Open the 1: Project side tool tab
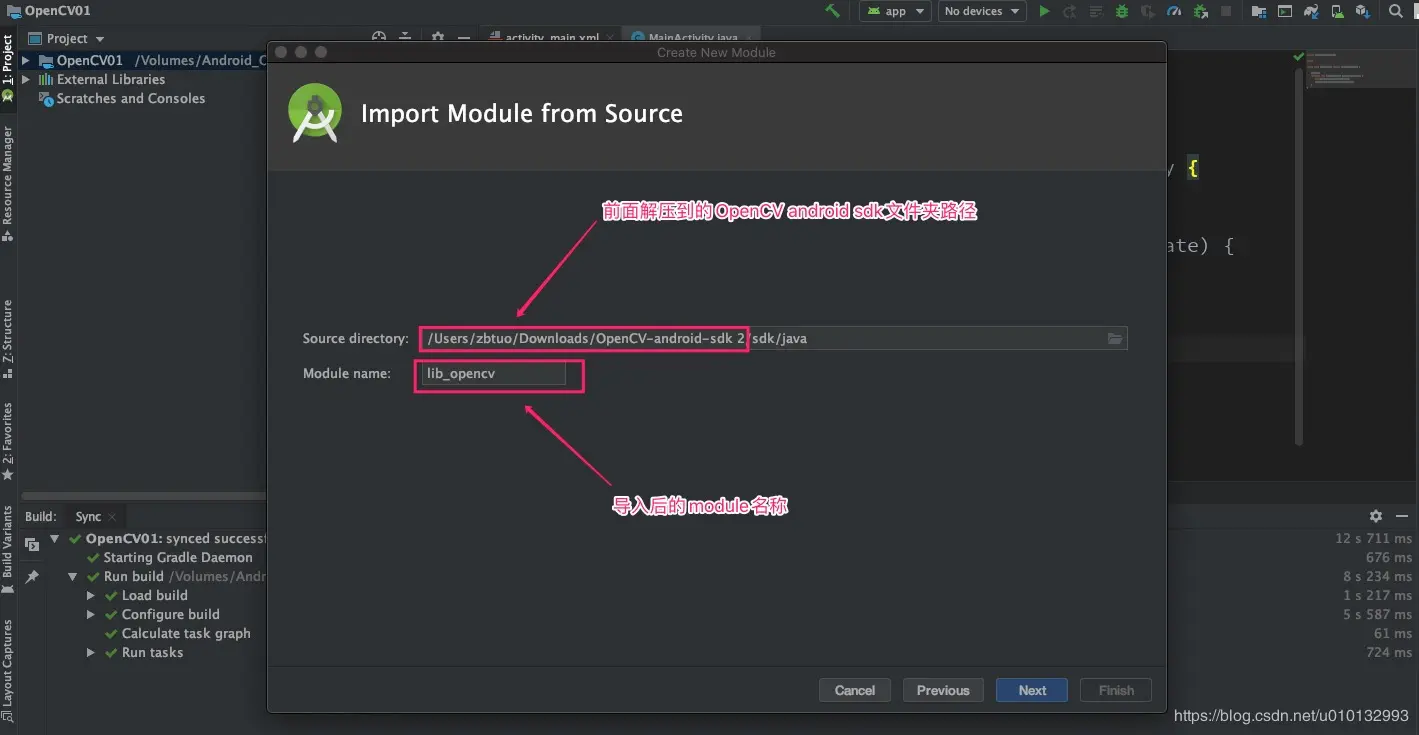Screen dimensions: 1419x735 point(8,67)
